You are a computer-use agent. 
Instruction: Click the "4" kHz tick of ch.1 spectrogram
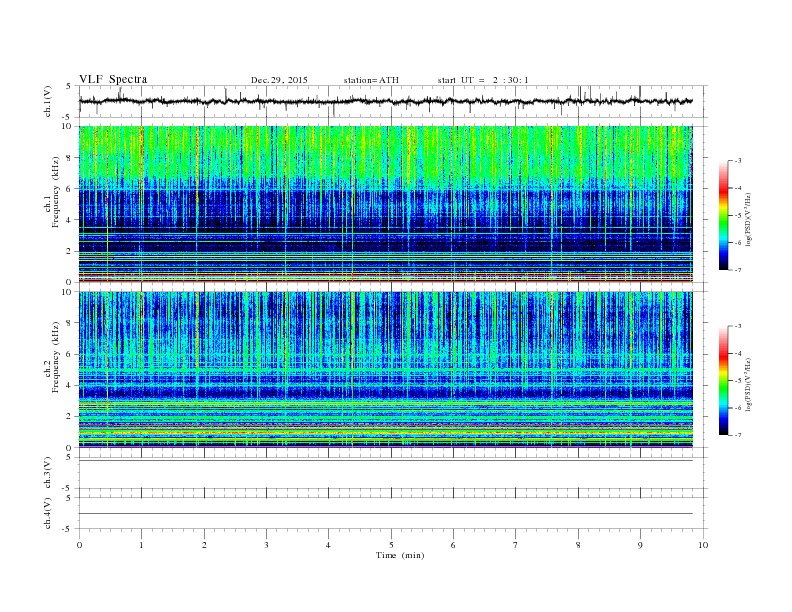click(x=70, y=220)
